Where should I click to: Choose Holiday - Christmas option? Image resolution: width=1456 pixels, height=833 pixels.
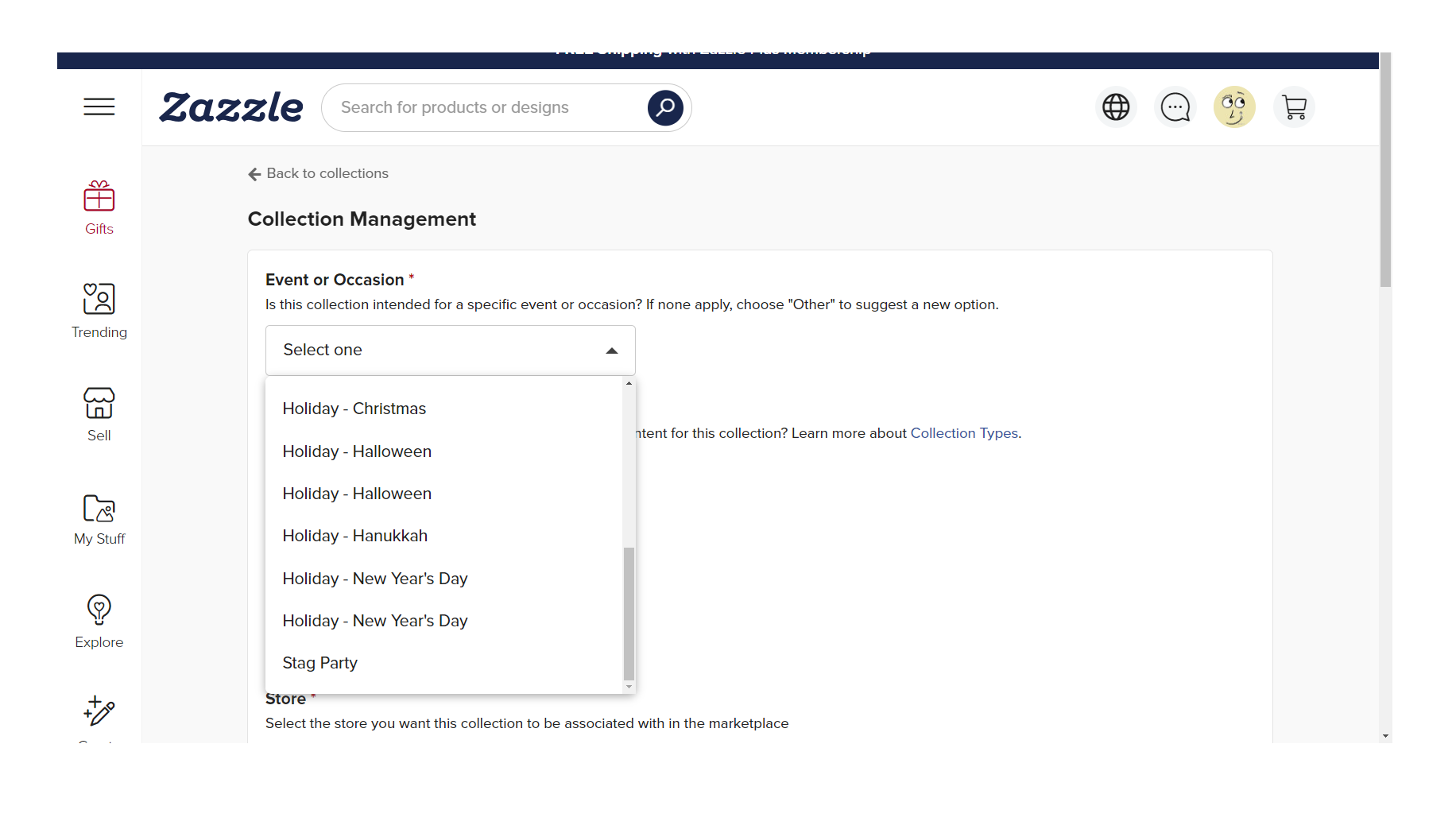(x=445, y=409)
